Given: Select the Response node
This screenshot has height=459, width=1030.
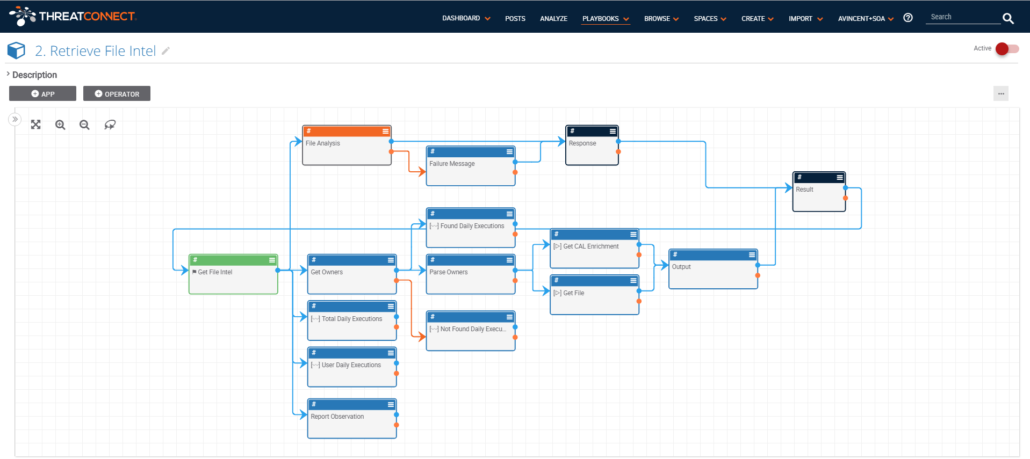Looking at the screenshot, I should point(592,145).
